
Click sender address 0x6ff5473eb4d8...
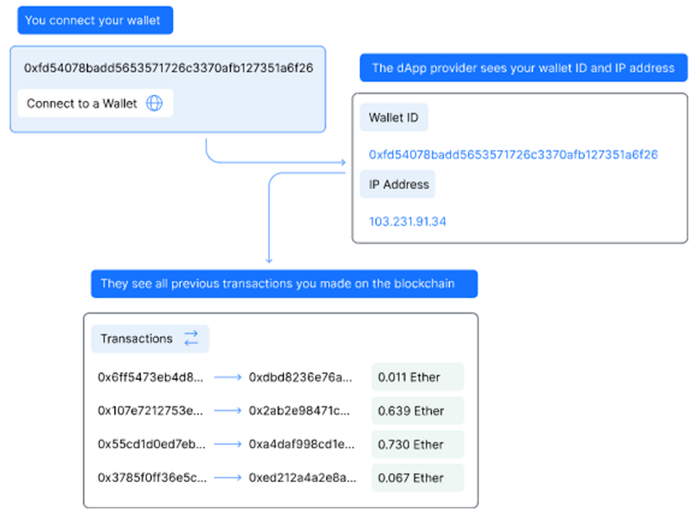tap(150, 377)
